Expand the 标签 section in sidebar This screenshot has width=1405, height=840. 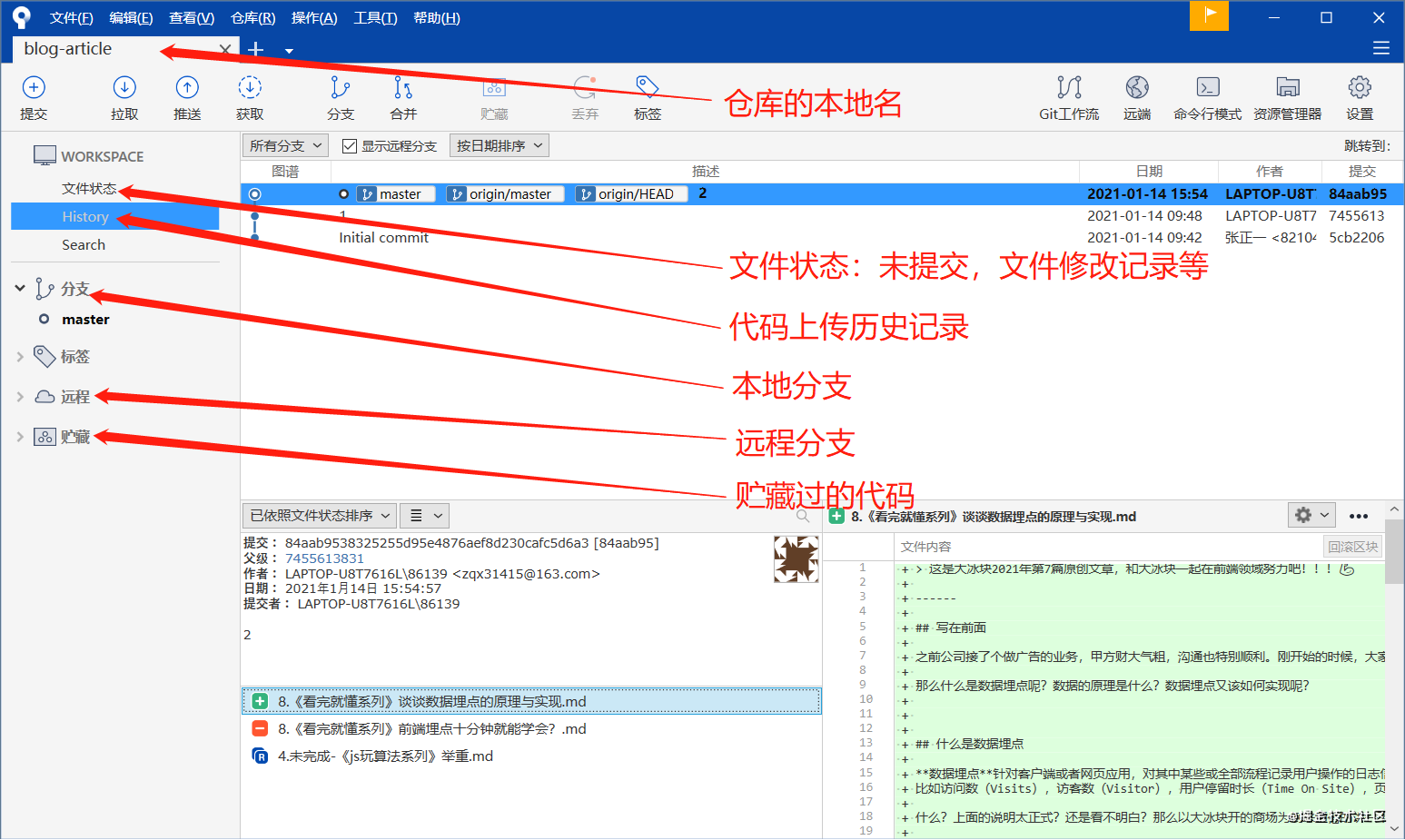20,357
